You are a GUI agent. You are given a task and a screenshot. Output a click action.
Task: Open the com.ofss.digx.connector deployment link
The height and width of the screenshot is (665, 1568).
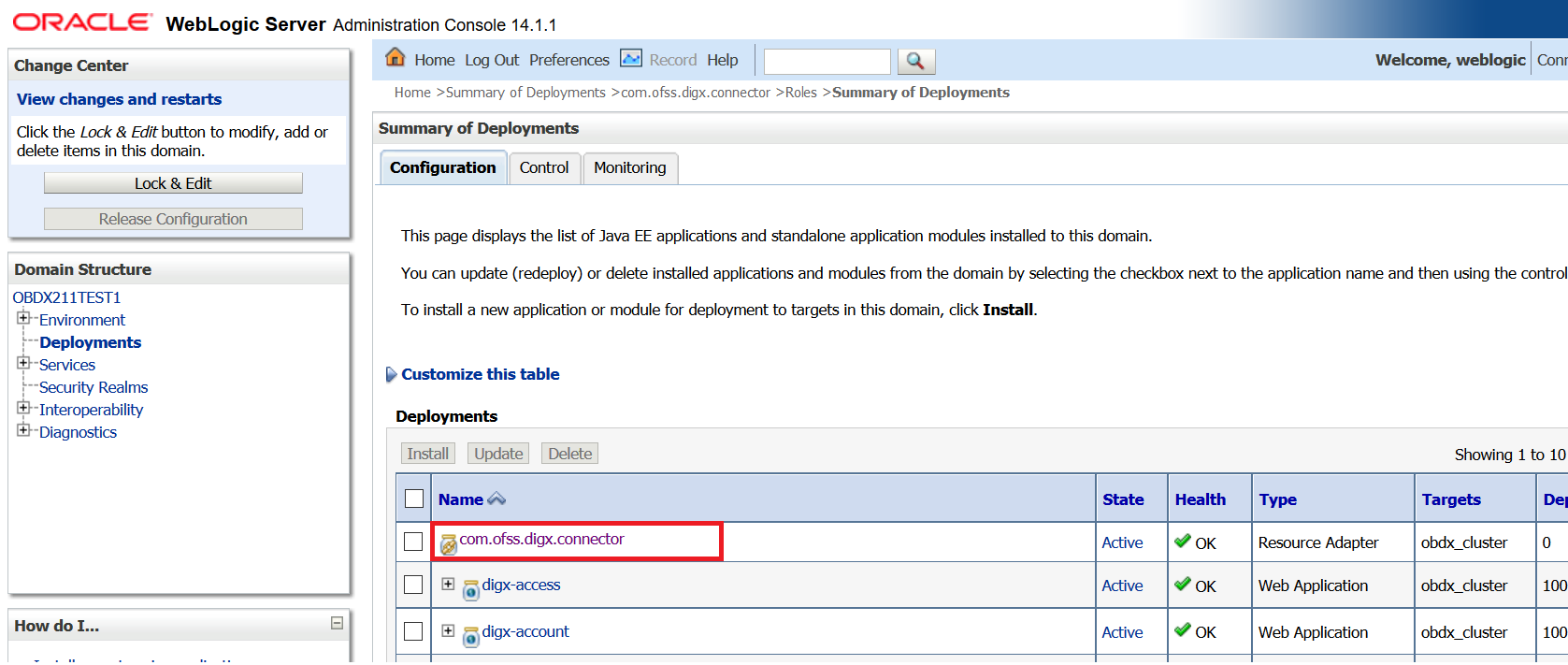(541, 539)
